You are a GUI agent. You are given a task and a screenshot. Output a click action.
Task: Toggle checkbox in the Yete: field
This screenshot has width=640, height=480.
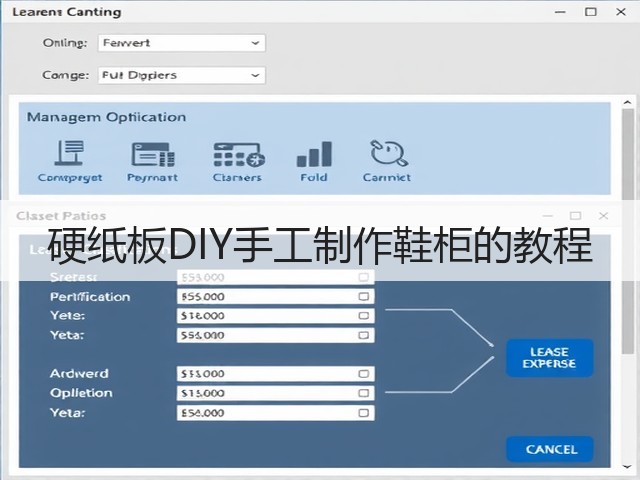click(363, 316)
